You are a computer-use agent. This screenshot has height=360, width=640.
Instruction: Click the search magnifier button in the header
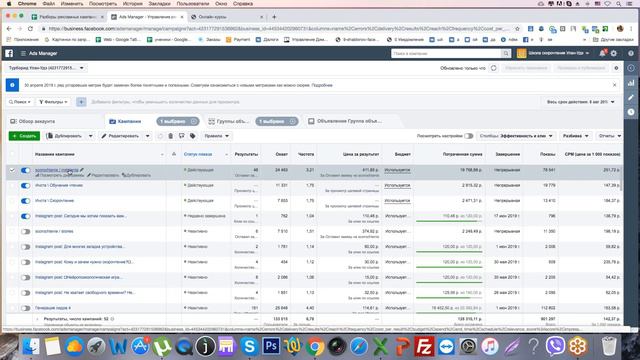506,53
